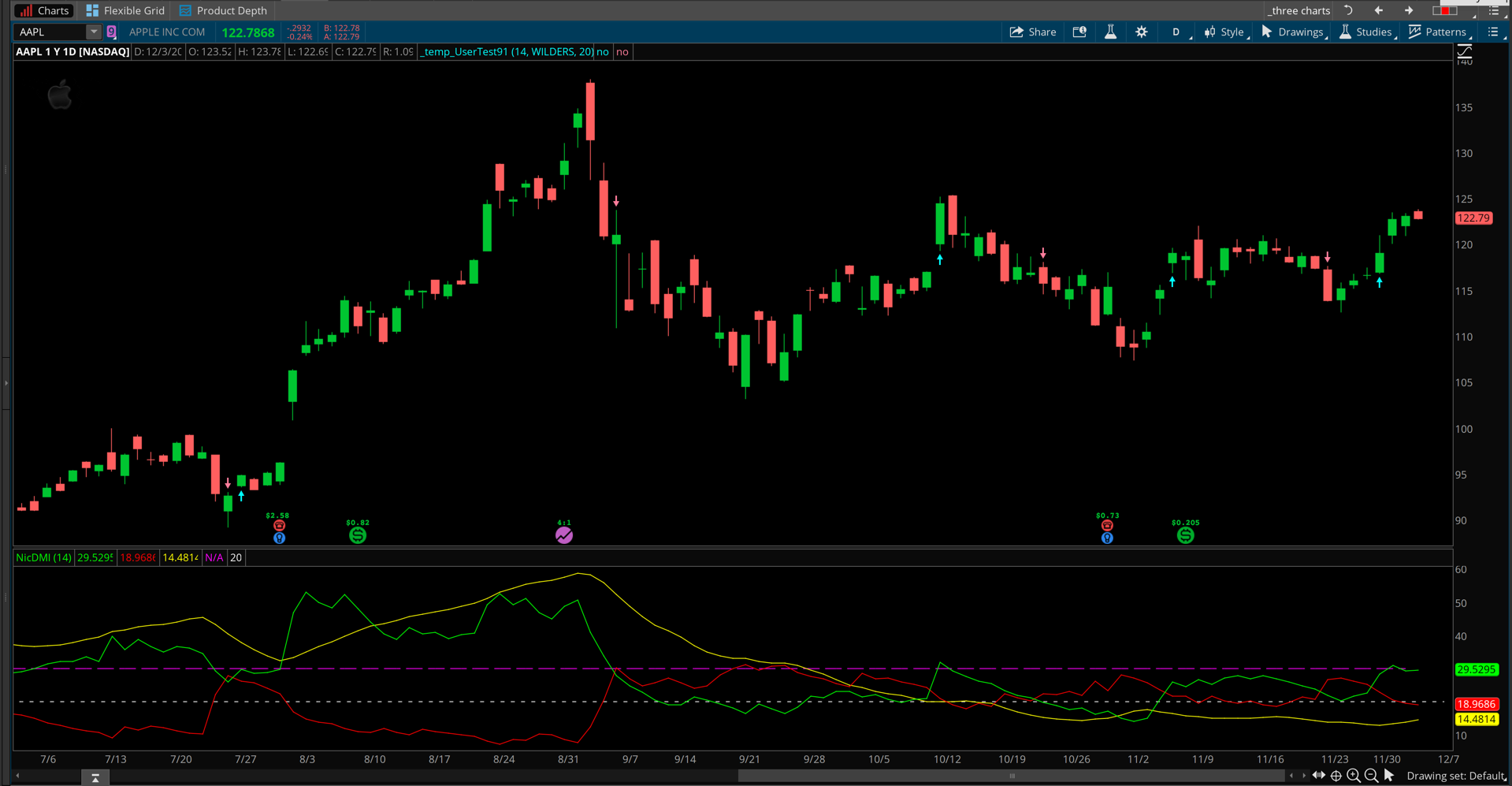Expand the symbol dropdown arrow next to AAPL

(x=94, y=32)
